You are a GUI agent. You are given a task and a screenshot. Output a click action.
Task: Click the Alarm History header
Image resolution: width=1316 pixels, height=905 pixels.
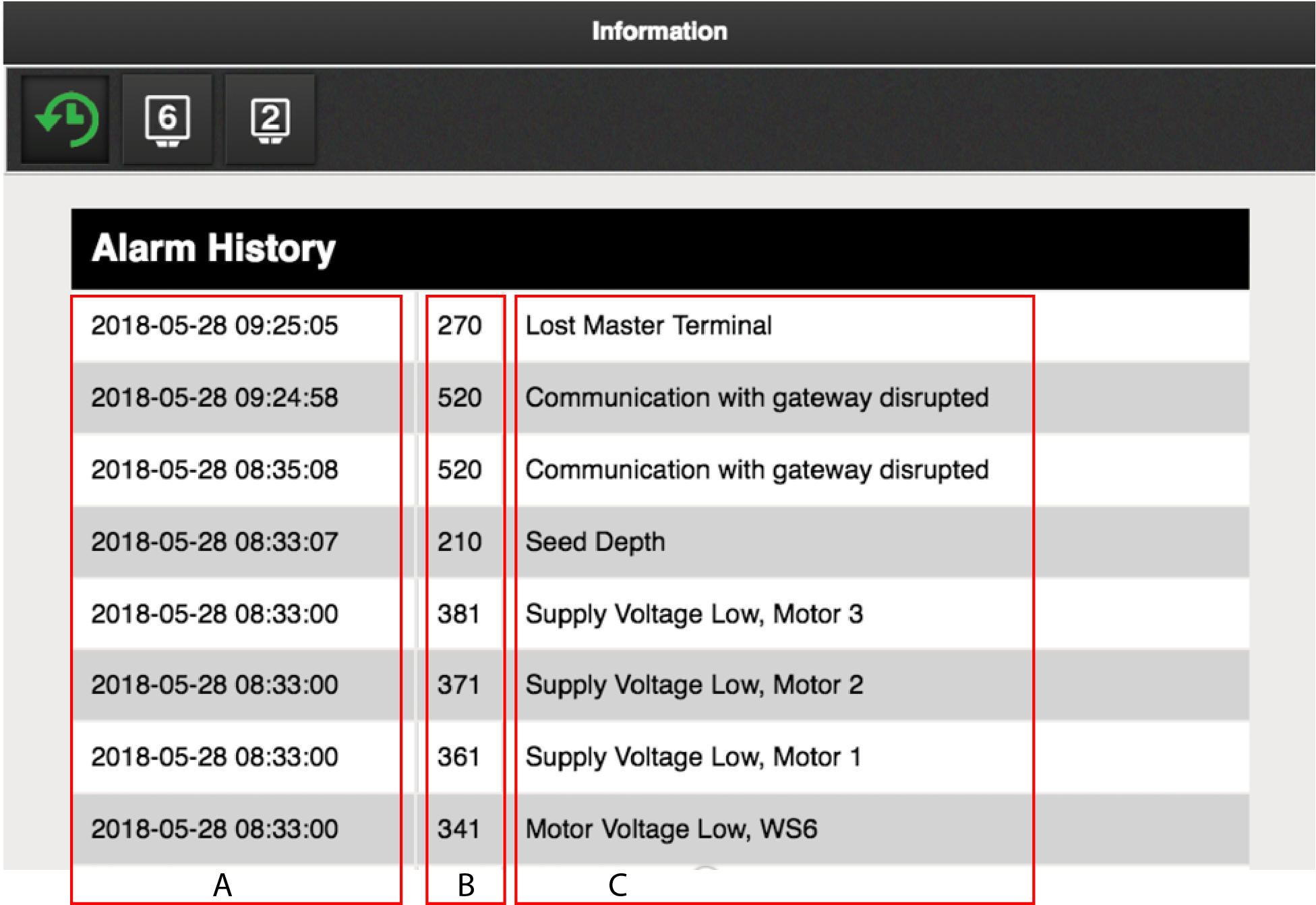tap(213, 249)
